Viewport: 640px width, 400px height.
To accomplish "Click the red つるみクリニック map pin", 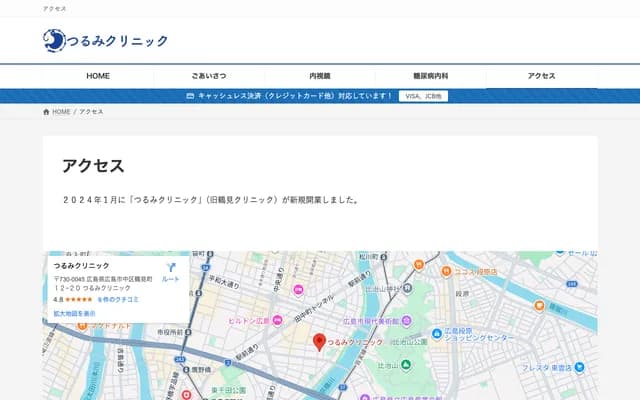I will tap(319, 342).
